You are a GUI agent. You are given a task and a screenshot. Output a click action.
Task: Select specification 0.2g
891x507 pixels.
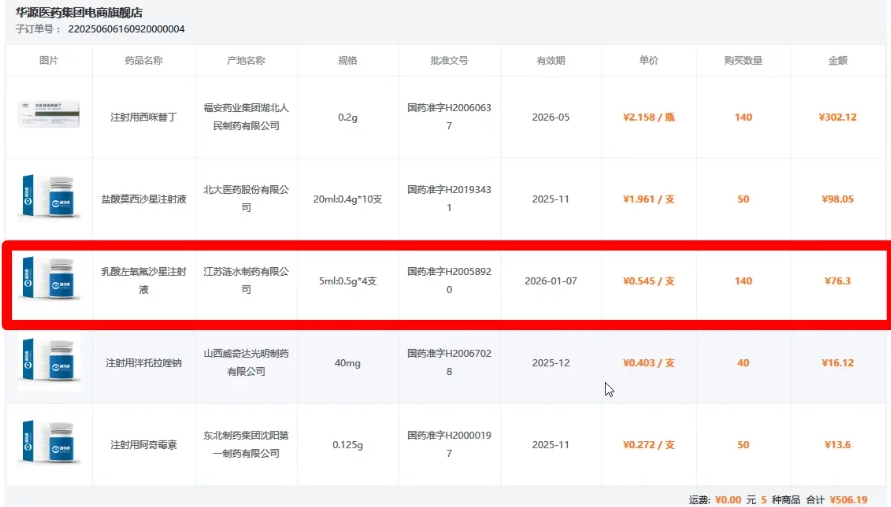pos(348,117)
